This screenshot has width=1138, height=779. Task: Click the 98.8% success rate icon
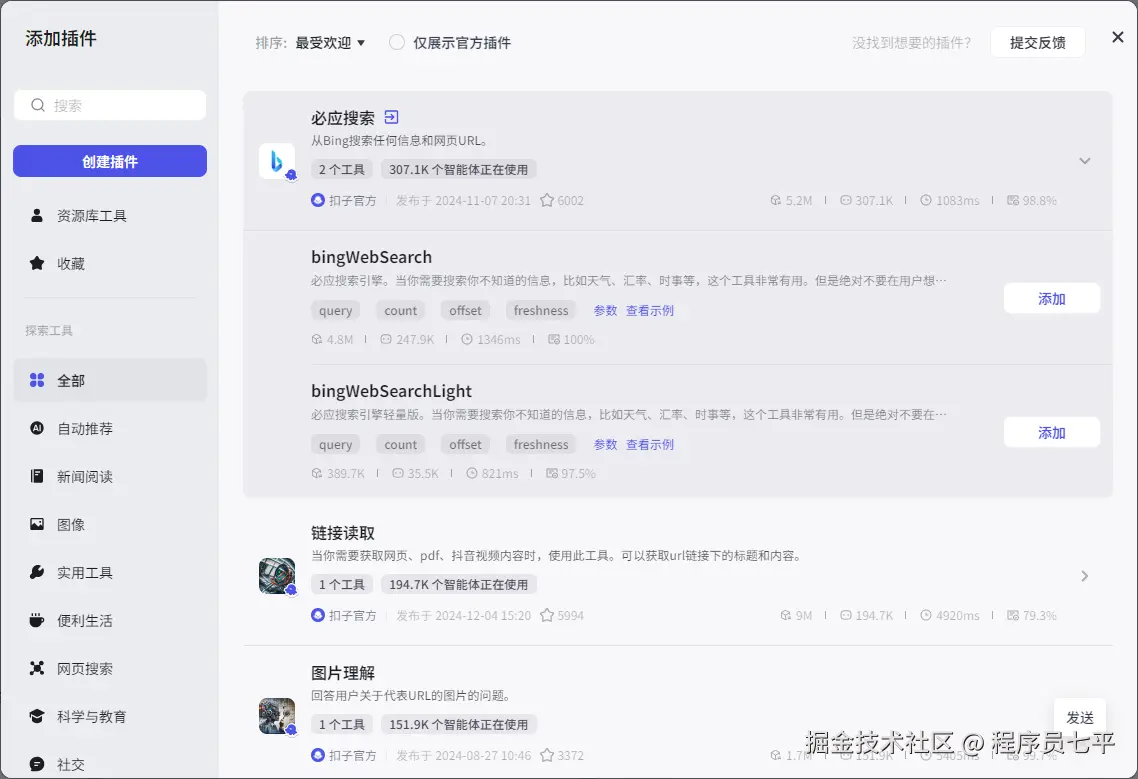point(1012,200)
